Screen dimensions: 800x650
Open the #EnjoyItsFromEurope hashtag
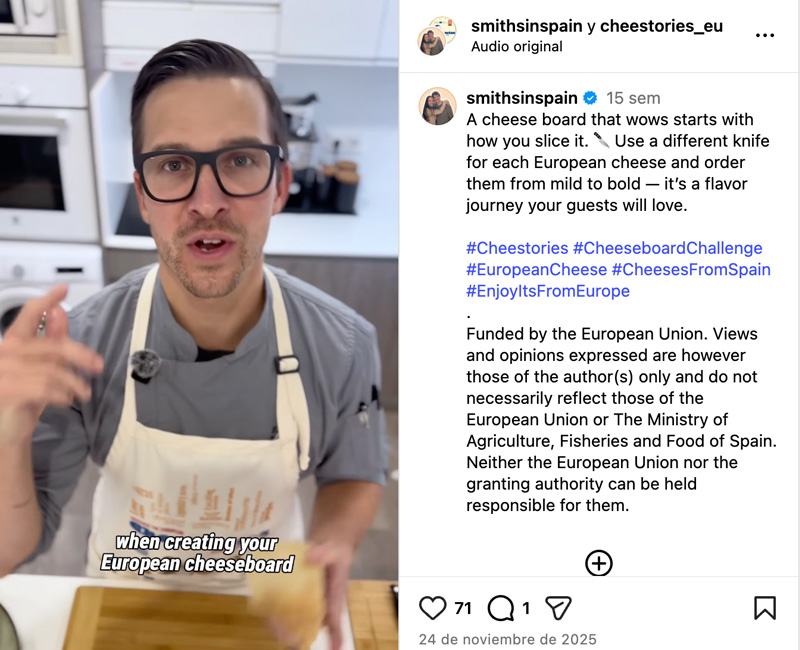[x=548, y=291]
